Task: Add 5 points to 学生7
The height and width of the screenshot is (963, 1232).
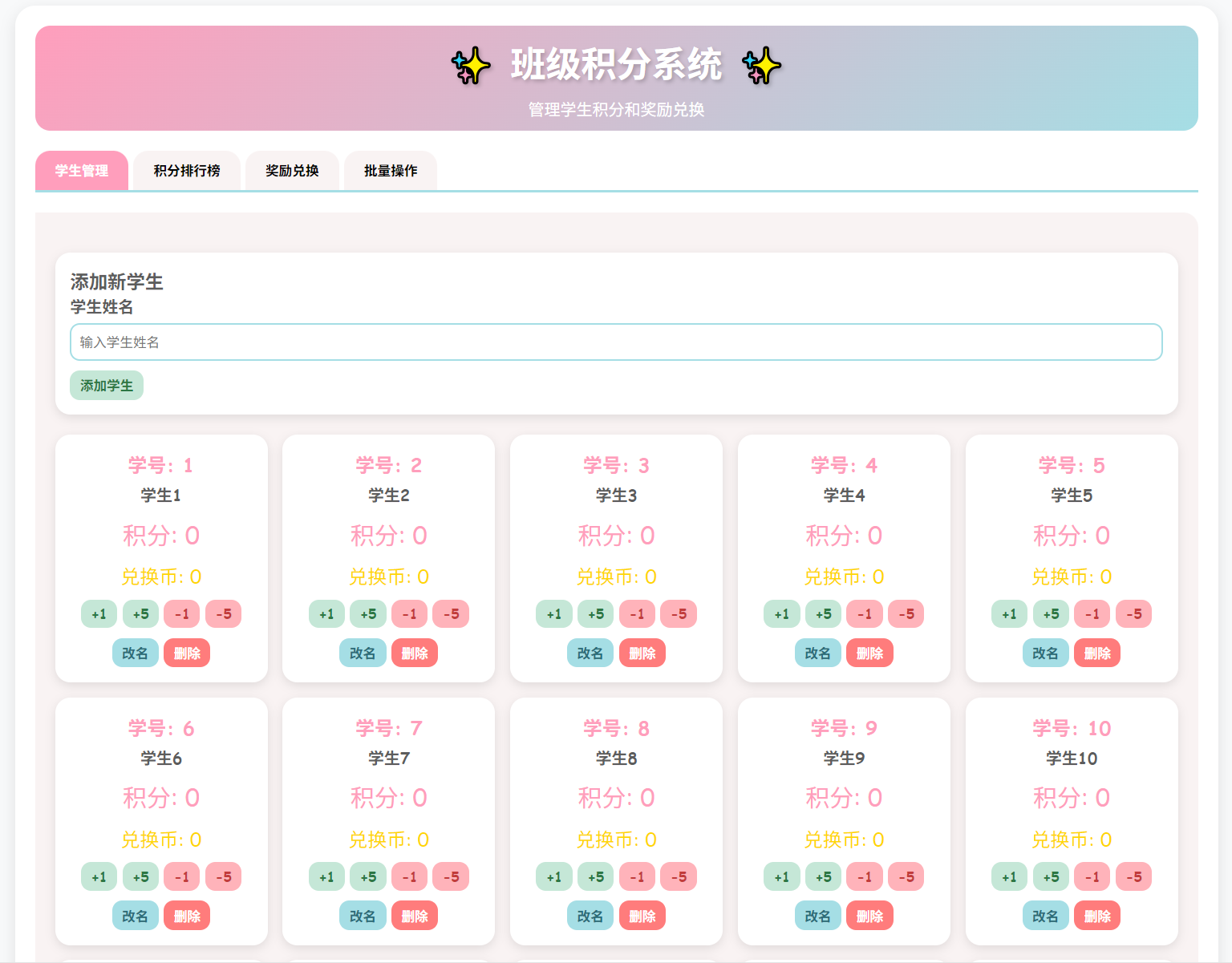Action: point(368,877)
